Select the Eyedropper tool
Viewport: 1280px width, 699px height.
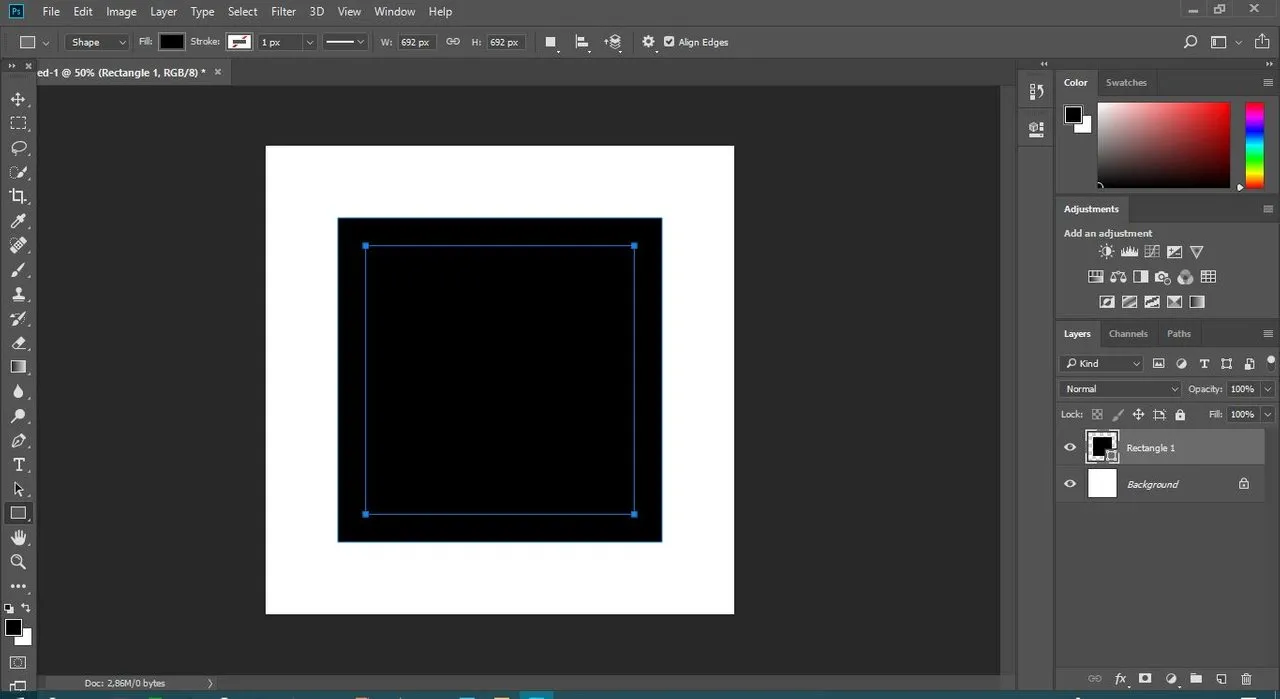pos(18,221)
